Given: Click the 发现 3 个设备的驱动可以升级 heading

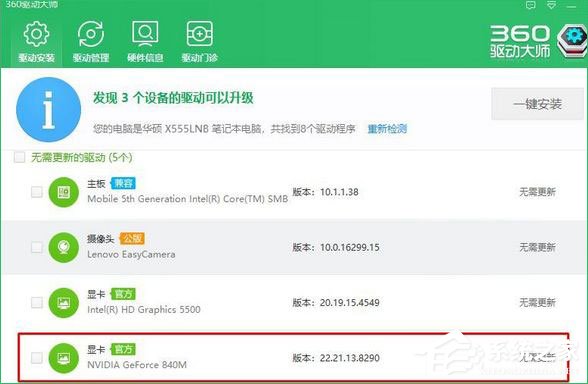Looking at the screenshot, I should (x=173, y=98).
